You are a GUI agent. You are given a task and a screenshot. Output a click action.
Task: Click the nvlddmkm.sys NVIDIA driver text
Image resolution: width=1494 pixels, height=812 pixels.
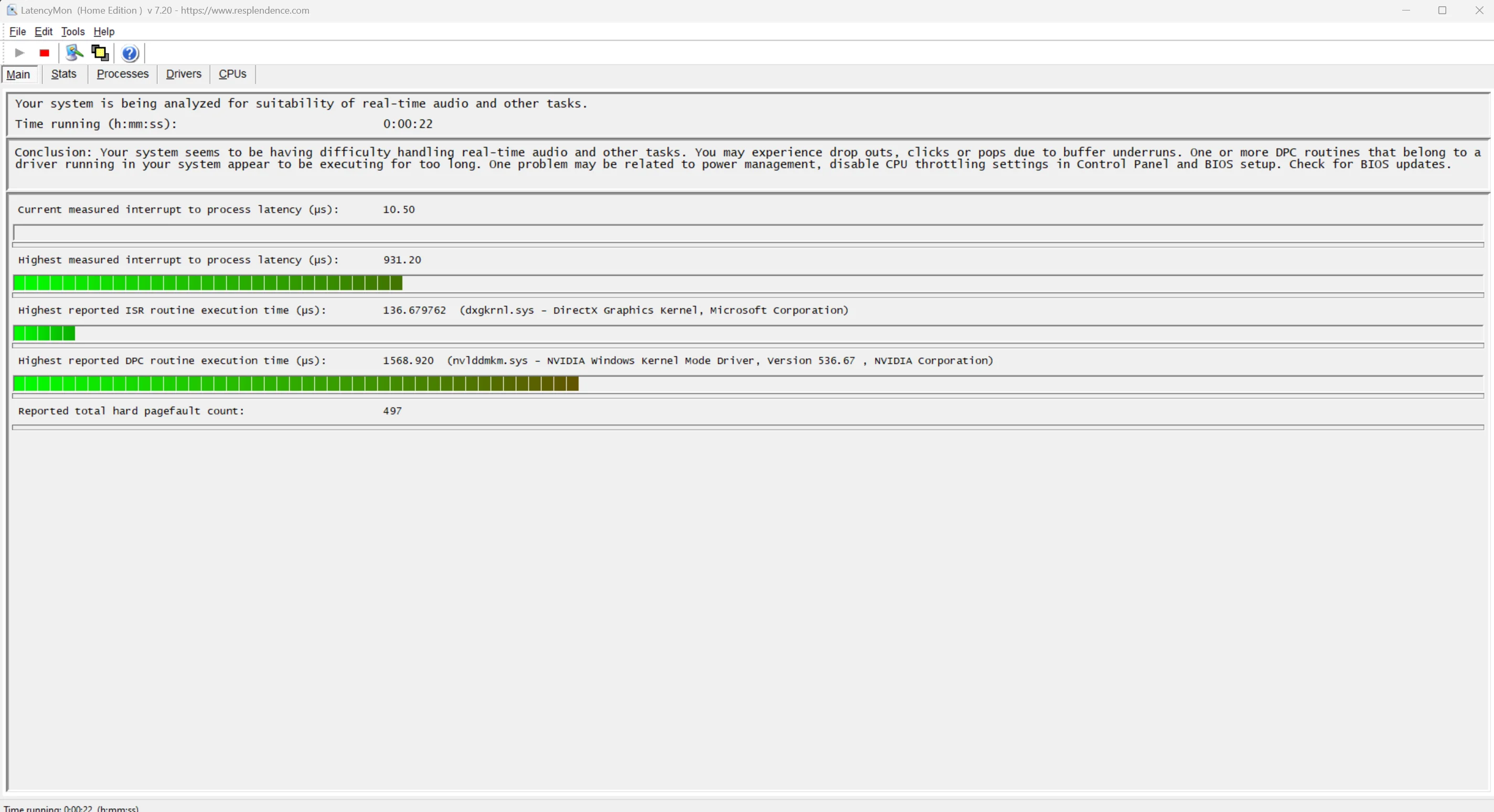coord(720,361)
